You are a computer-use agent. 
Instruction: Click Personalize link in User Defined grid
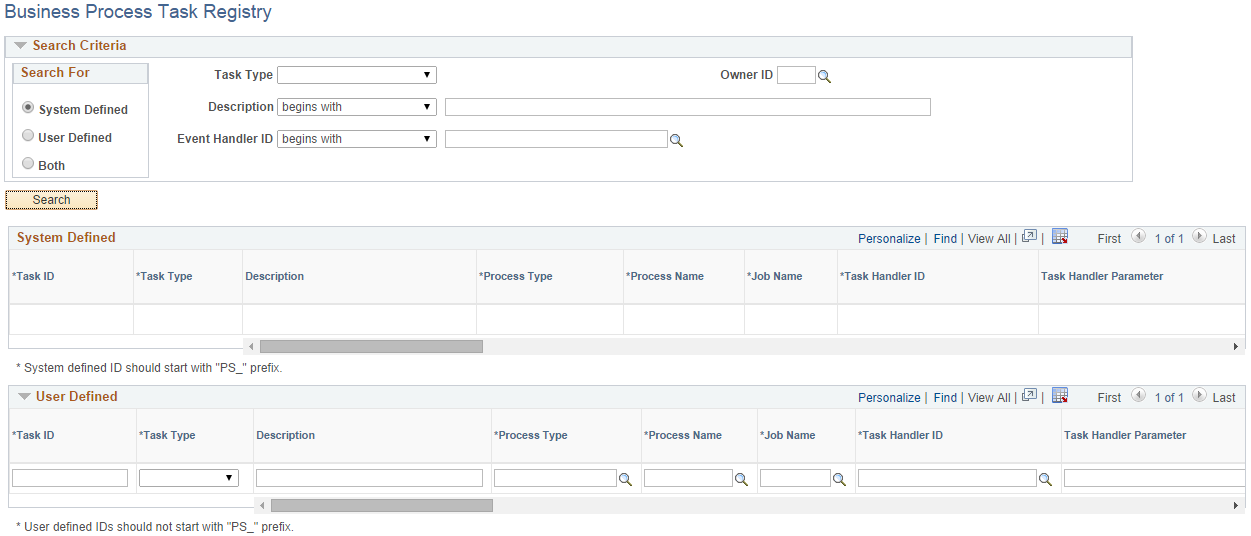pyautogui.click(x=889, y=398)
